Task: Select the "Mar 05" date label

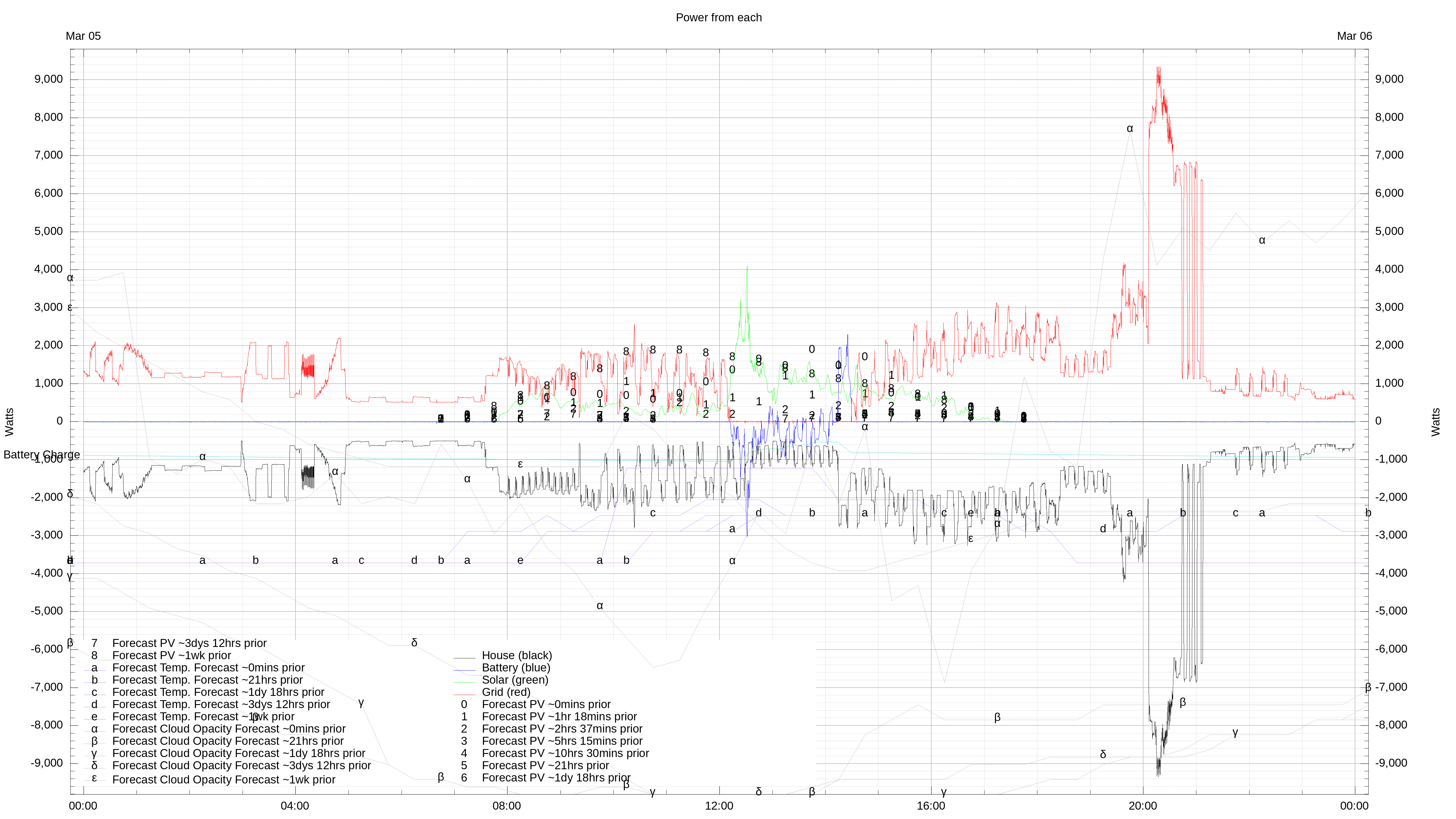Action: [83, 36]
